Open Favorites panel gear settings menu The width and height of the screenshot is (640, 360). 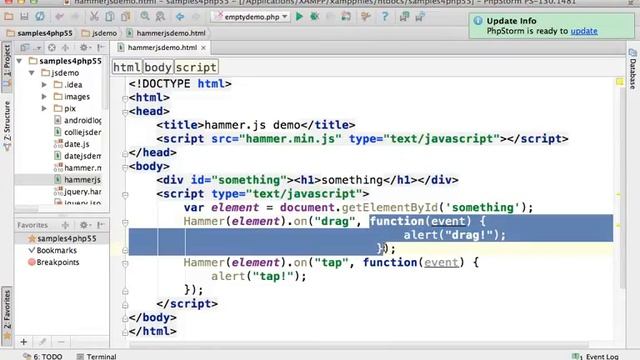pos(84,225)
